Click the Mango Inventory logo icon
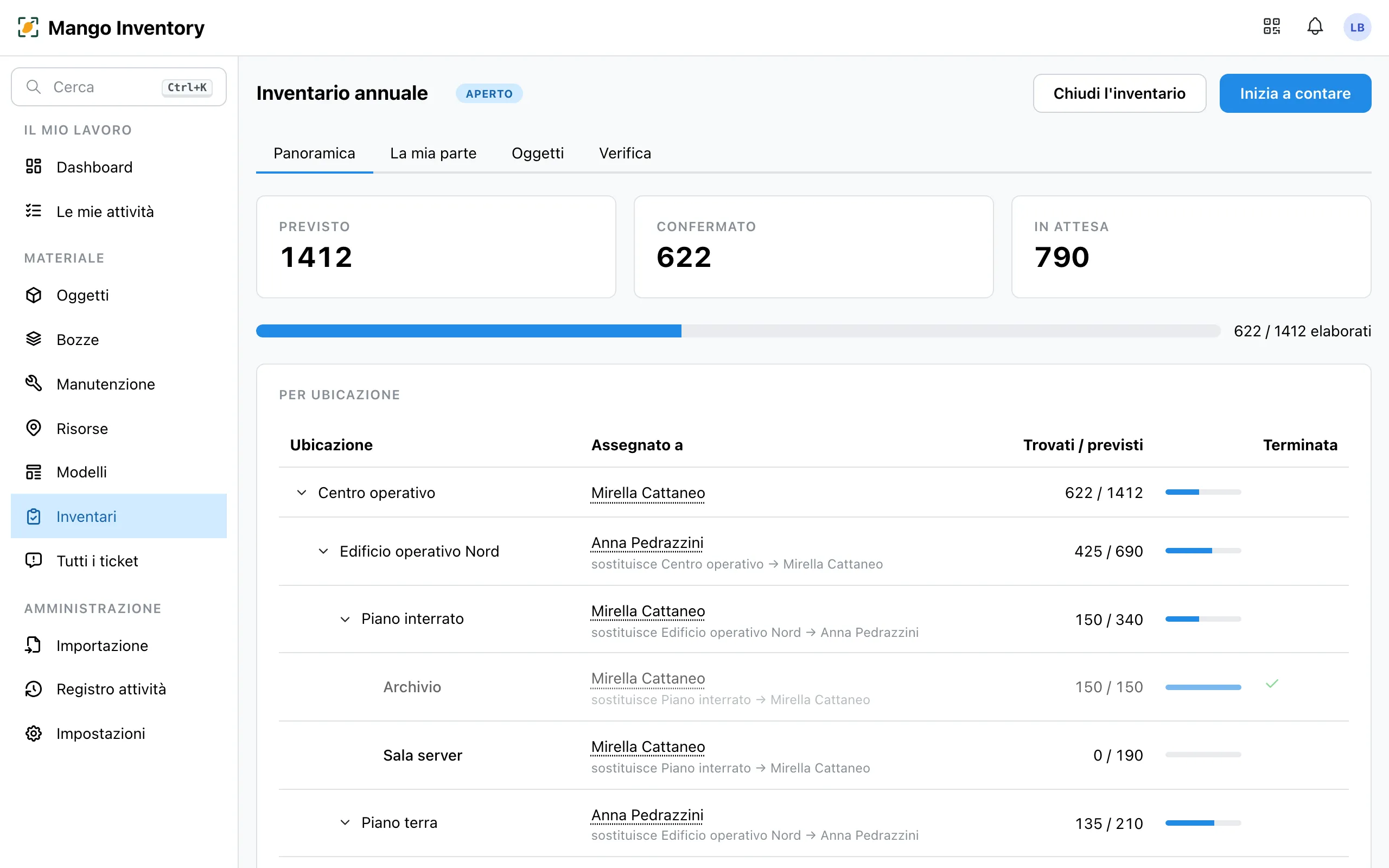Image resolution: width=1389 pixels, height=868 pixels. point(28,28)
